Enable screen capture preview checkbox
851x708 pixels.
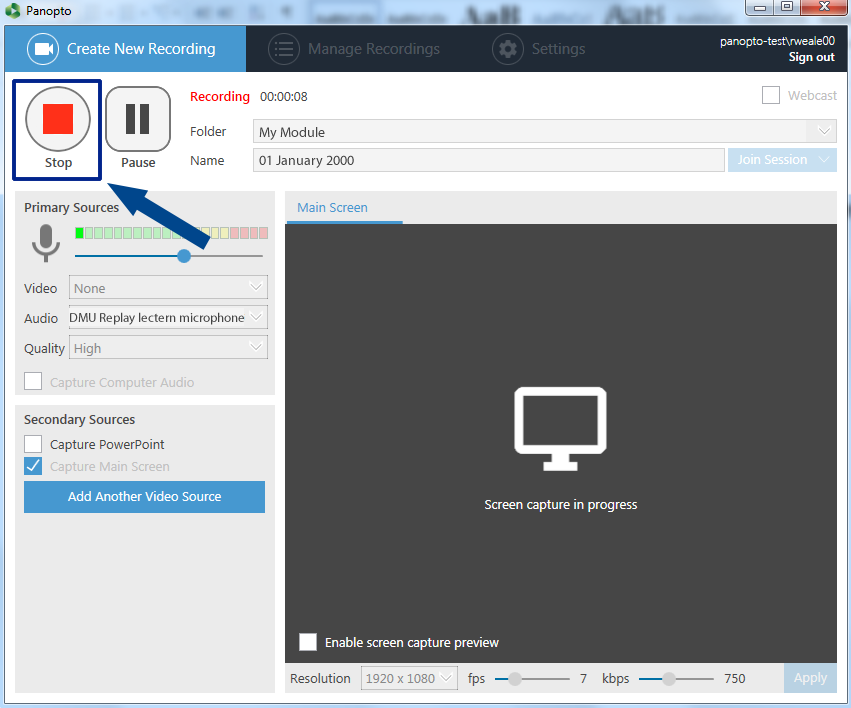(308, 642)
